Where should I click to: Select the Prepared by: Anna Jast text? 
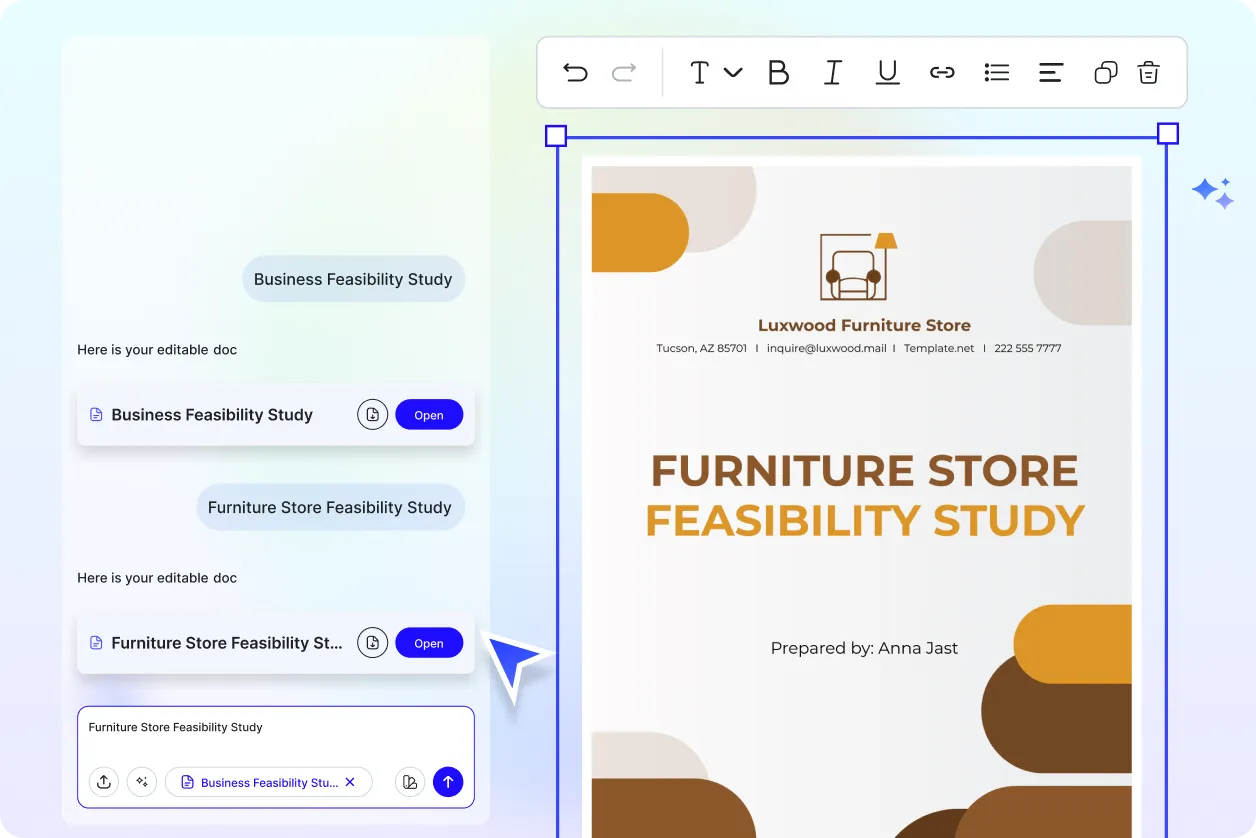pyautogui.click(x=864, y=648)
